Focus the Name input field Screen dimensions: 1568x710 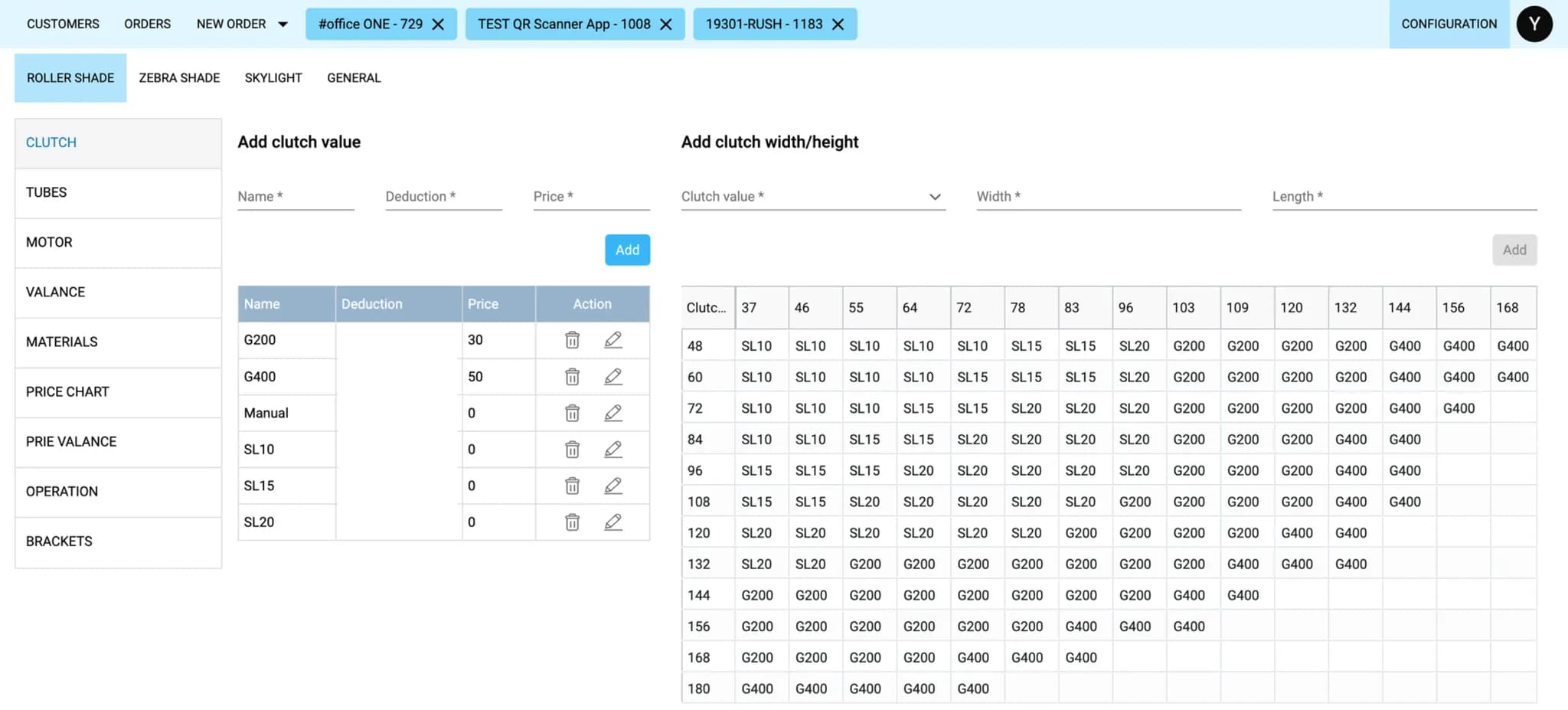296,197
